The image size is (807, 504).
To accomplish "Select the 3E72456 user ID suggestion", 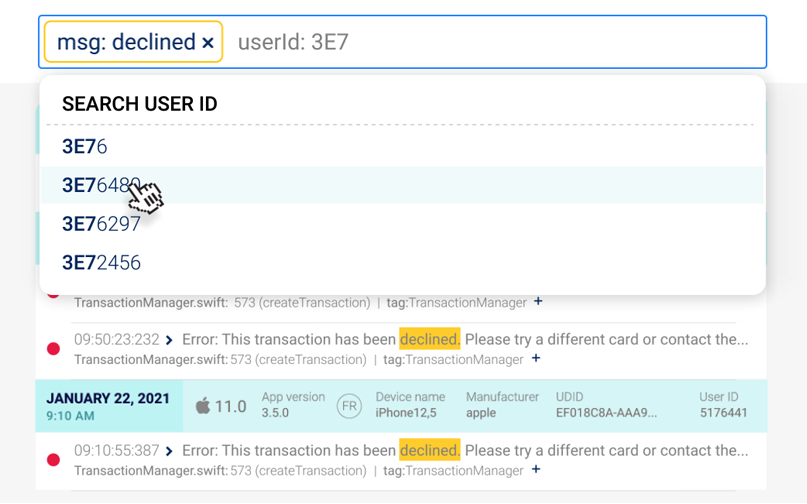I will pos(101,263).
